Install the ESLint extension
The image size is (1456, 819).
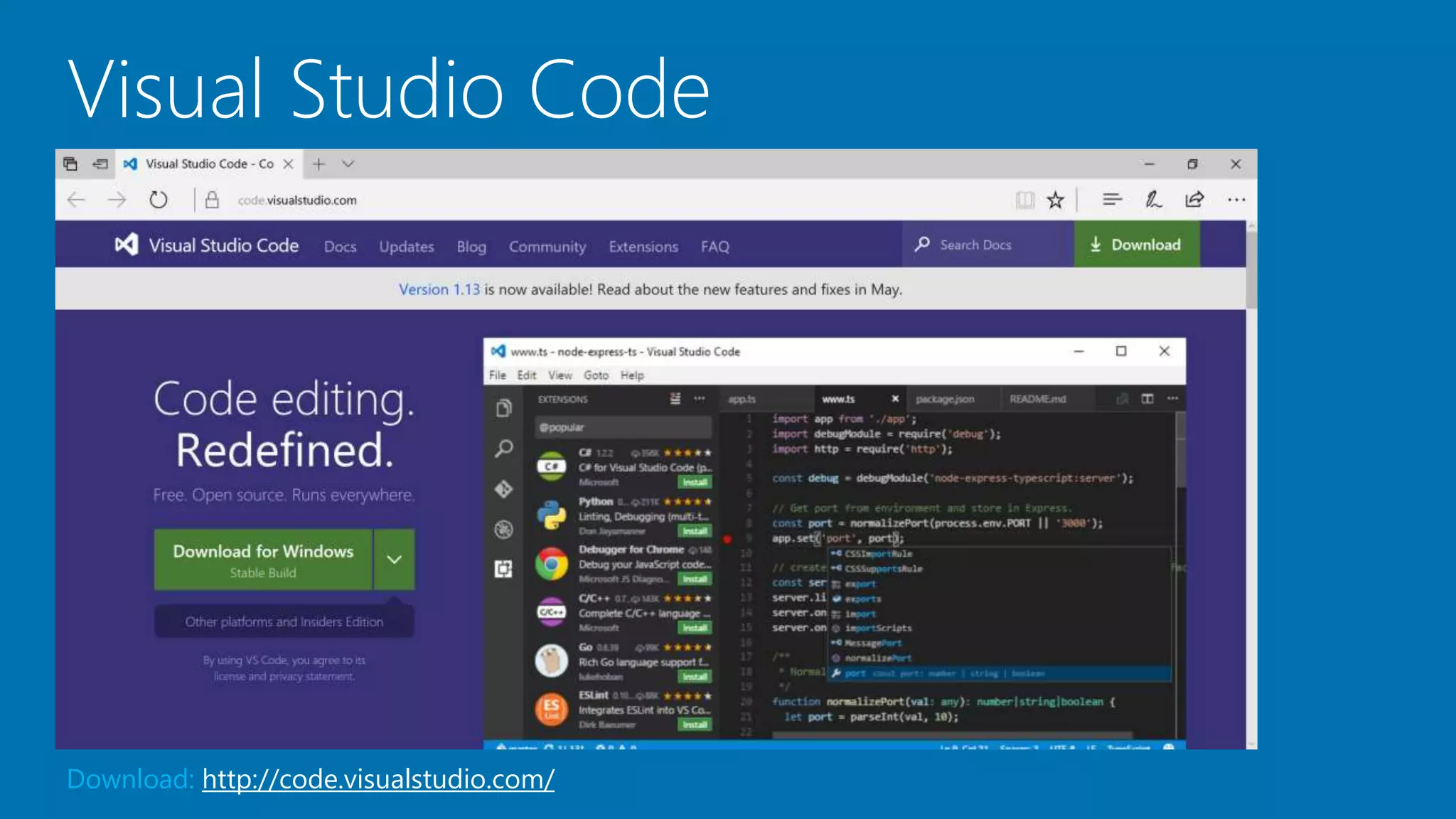click(695, 725)
